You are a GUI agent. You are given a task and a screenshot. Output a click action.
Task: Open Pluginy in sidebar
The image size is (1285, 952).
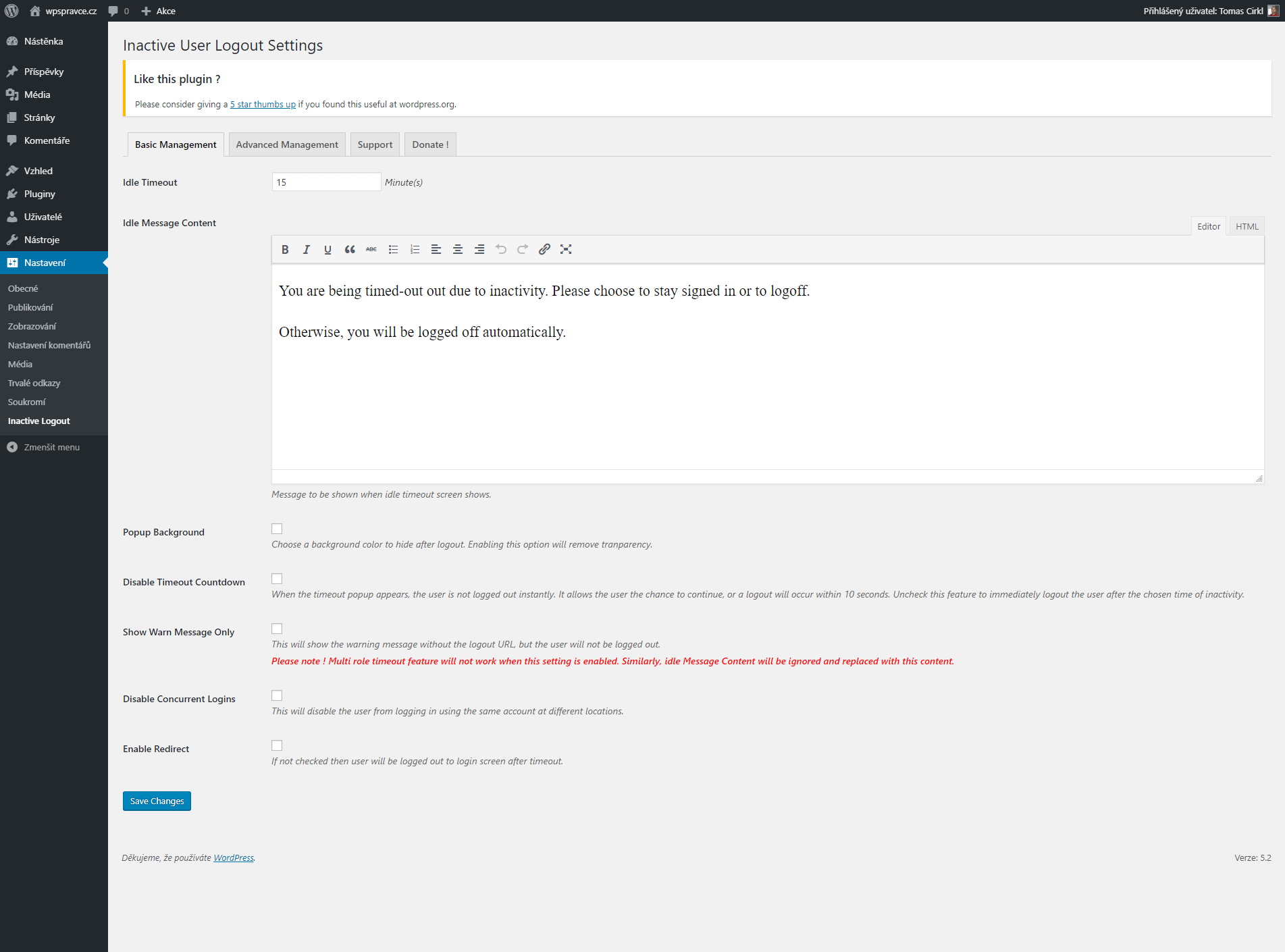click(x=54, y=194)
